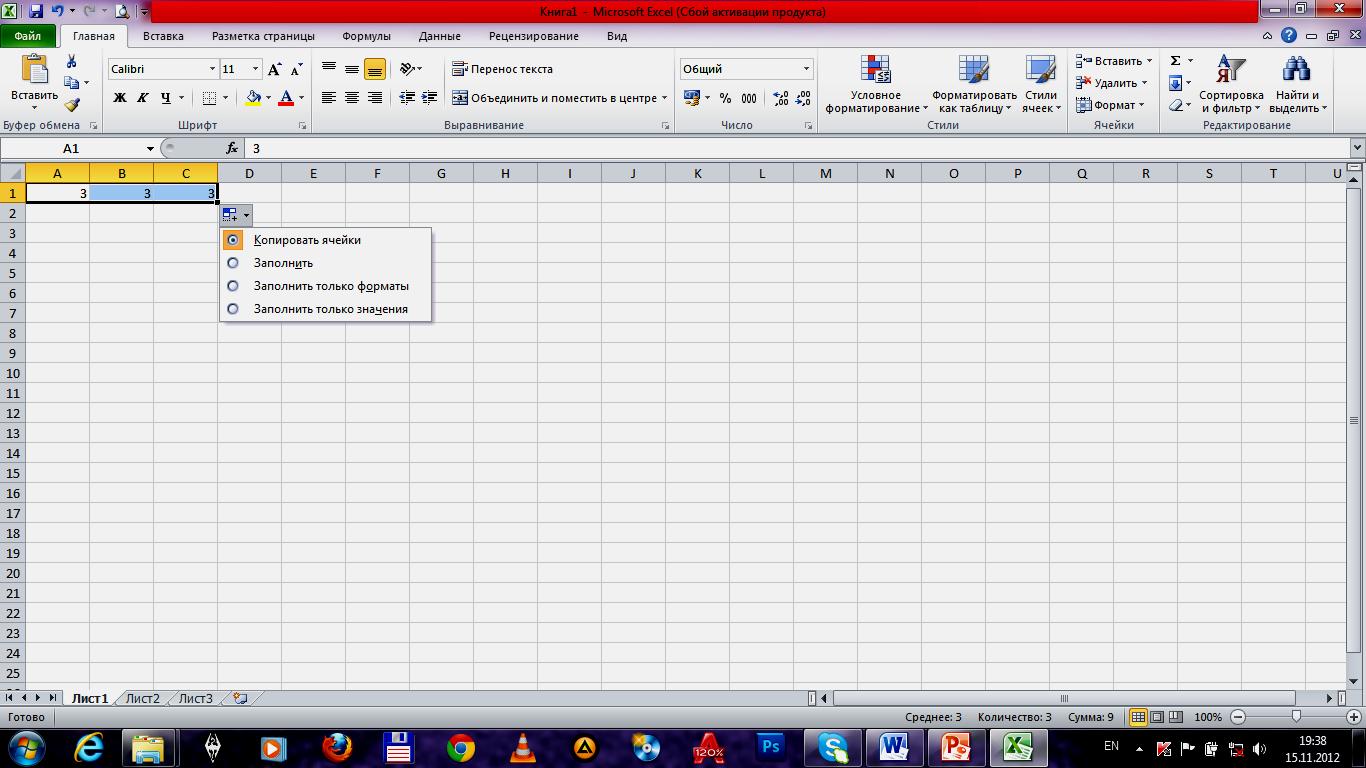Align text to the left
The height and width of the screenshot is (768, 1366).
[x=329, y=98]
